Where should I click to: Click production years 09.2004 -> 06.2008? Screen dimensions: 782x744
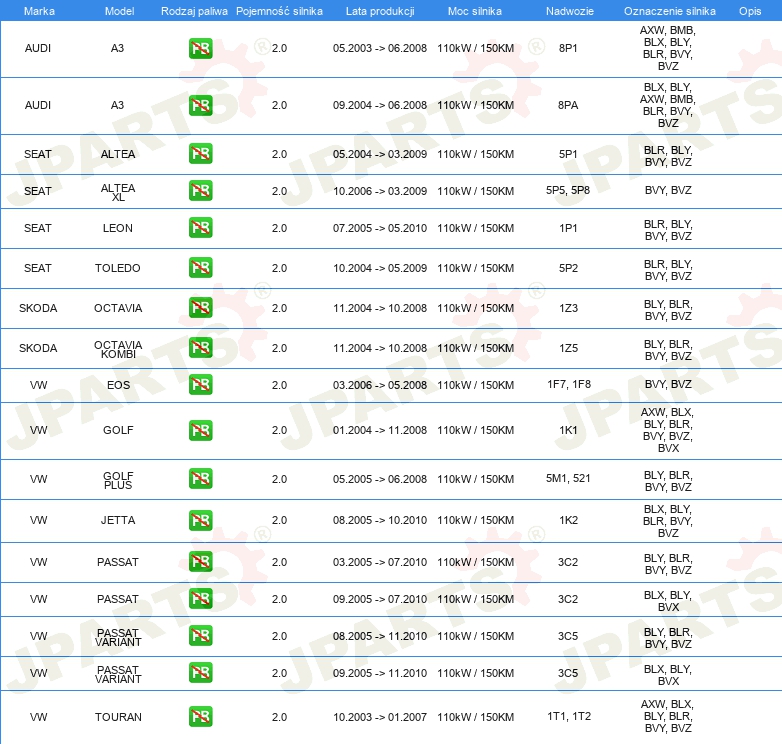click(380, 105)
